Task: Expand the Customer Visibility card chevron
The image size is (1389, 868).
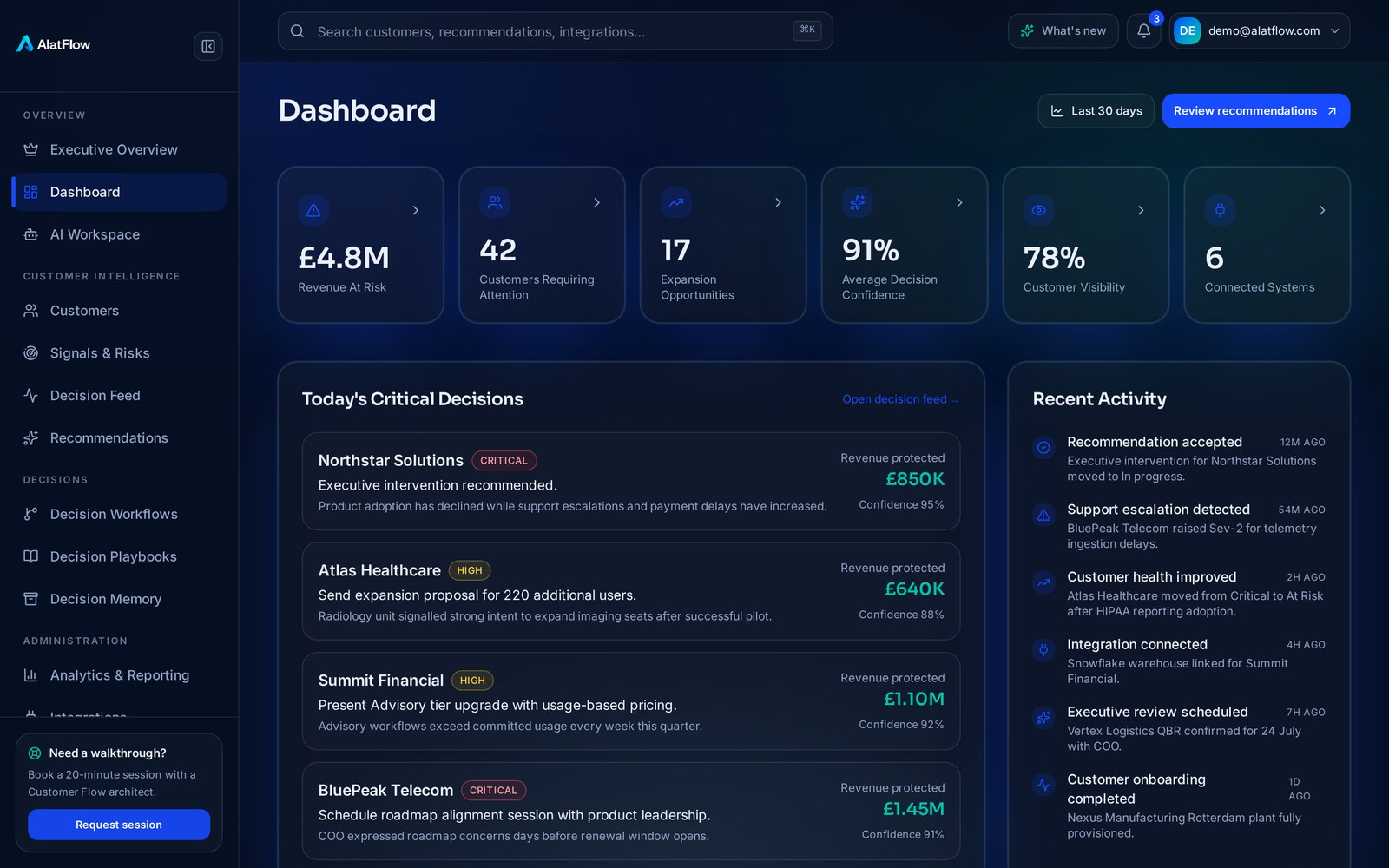Action: 1141,210
